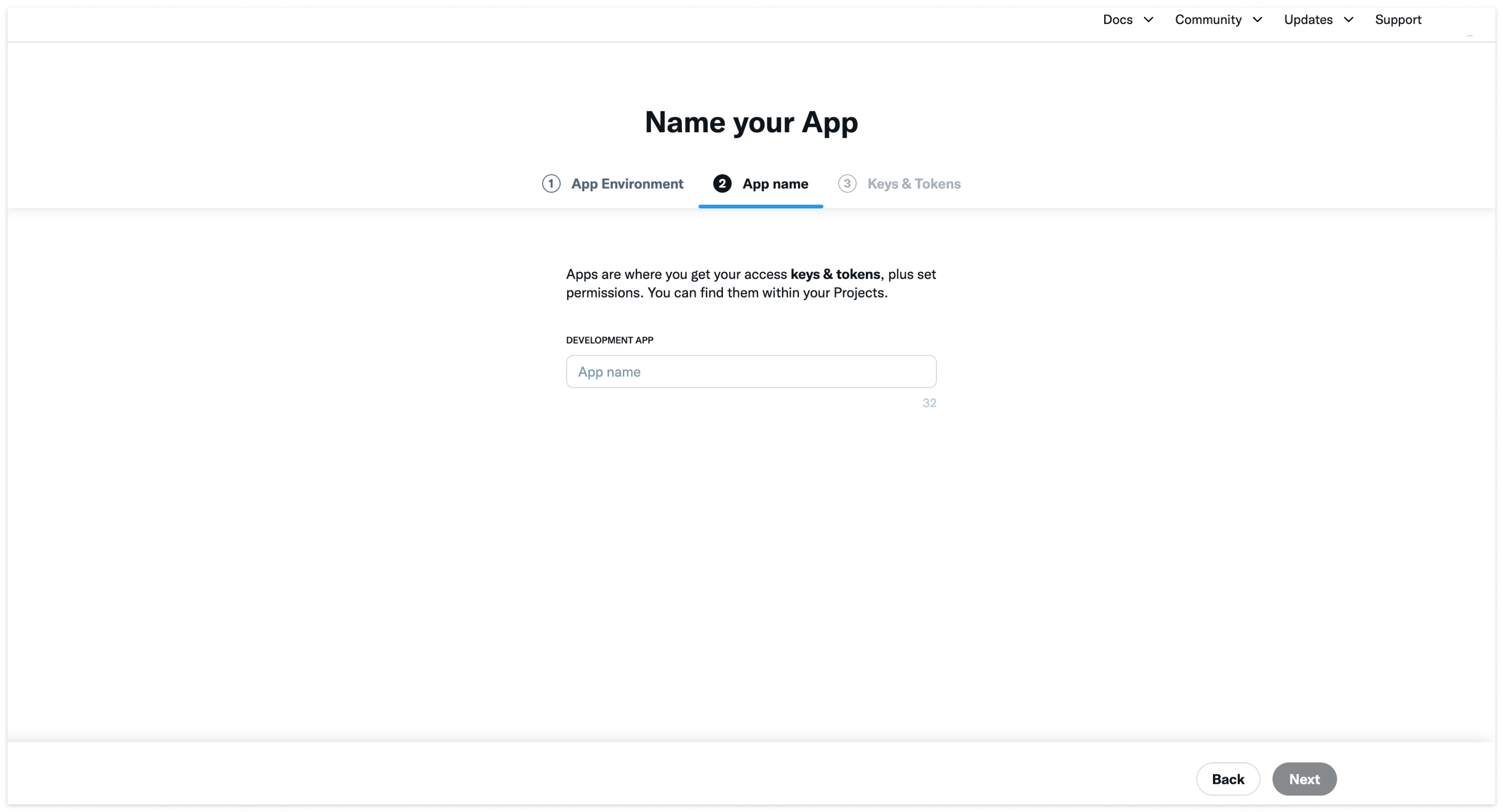The width and height of the screenshot is (1503, 812).
Task: Click the step 2 filled circle icon
Action: tap(722, 184)
